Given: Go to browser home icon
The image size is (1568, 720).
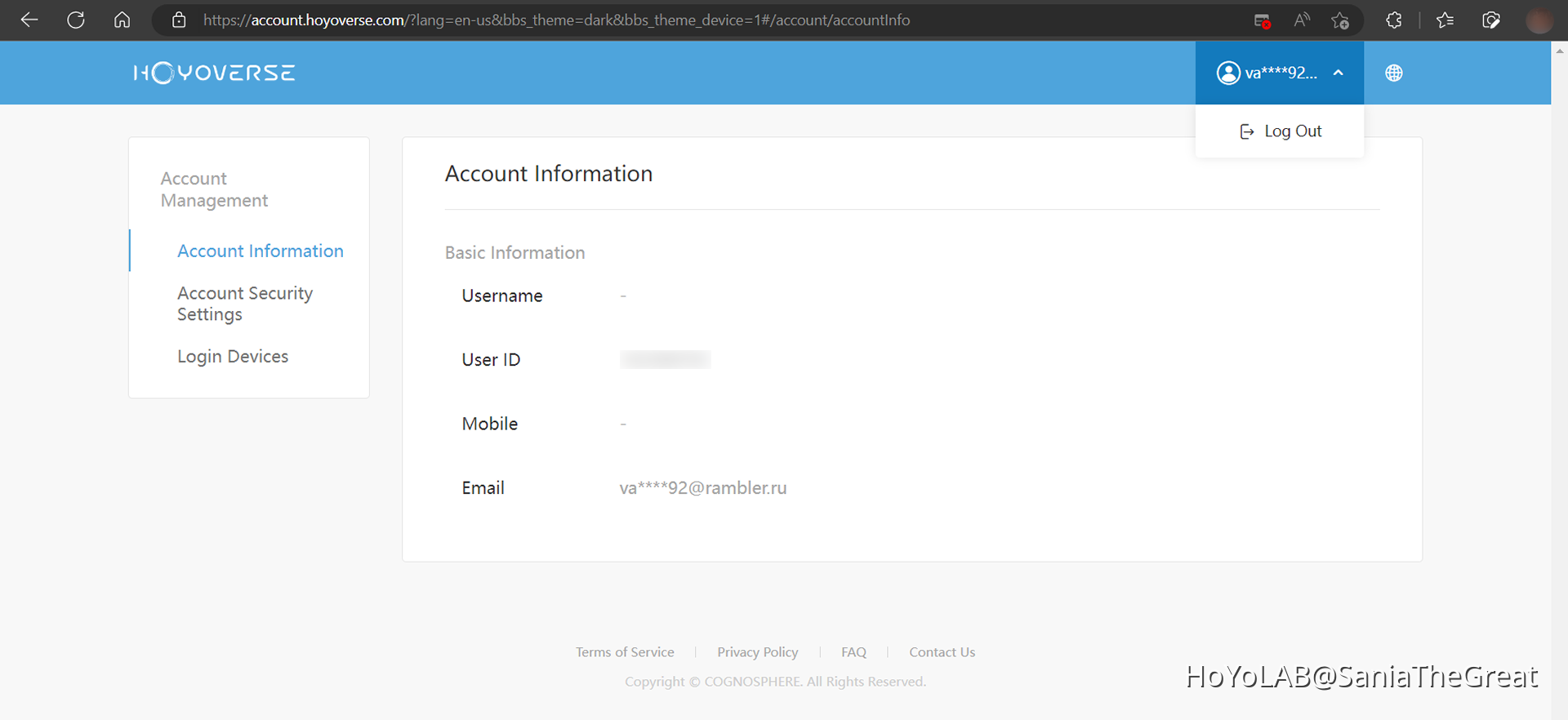Looking at the screenshot, I should (122, 20).
